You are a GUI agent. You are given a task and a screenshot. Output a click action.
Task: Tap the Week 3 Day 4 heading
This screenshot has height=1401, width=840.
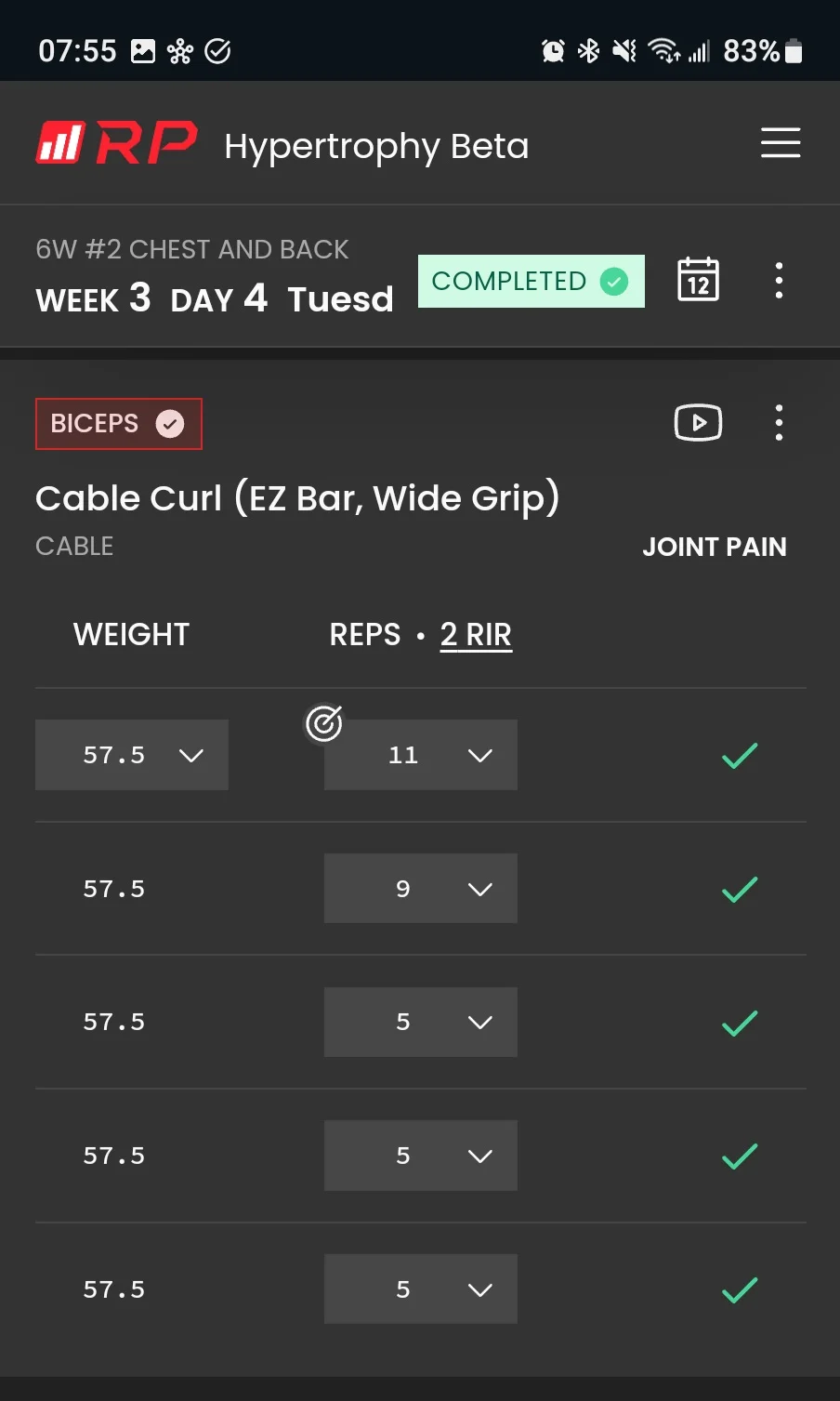pos(214,299)
